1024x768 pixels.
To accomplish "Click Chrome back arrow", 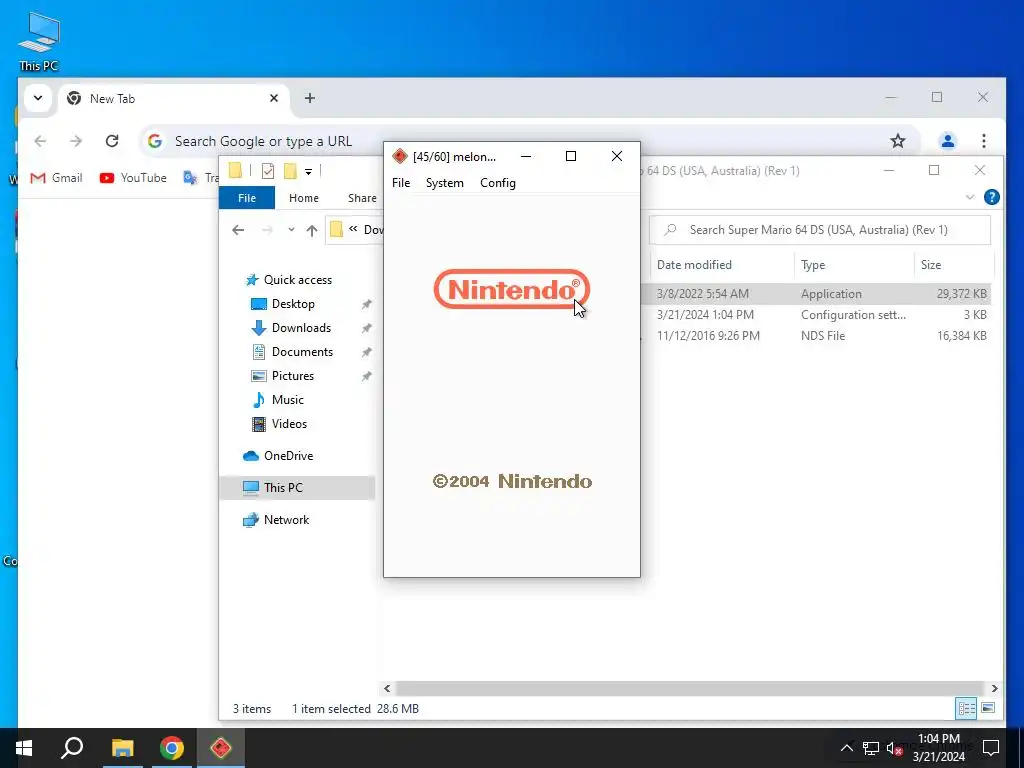I will 40,141.
